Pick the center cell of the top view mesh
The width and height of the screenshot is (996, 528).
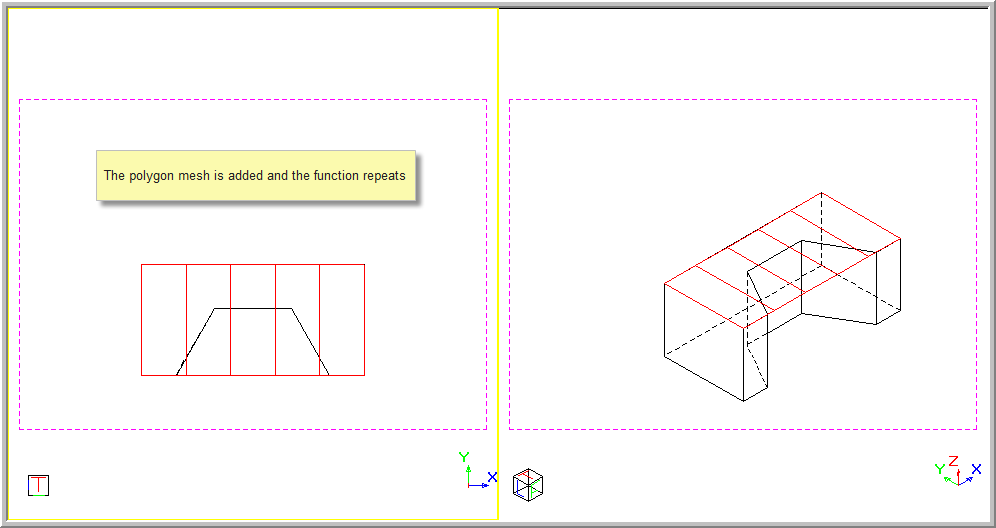pos(253,285)
